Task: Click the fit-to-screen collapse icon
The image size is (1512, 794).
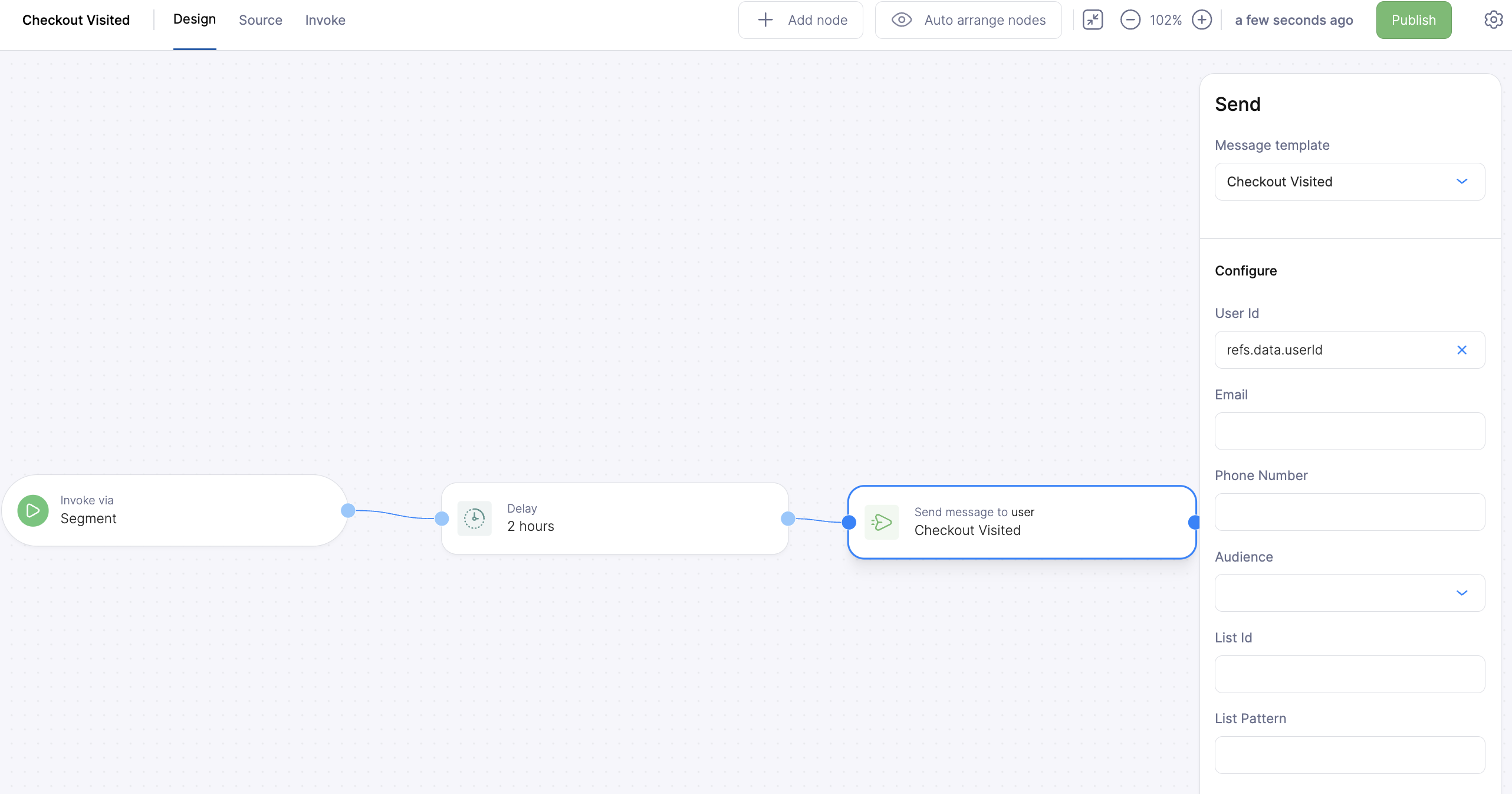Action: point(1093,20)
